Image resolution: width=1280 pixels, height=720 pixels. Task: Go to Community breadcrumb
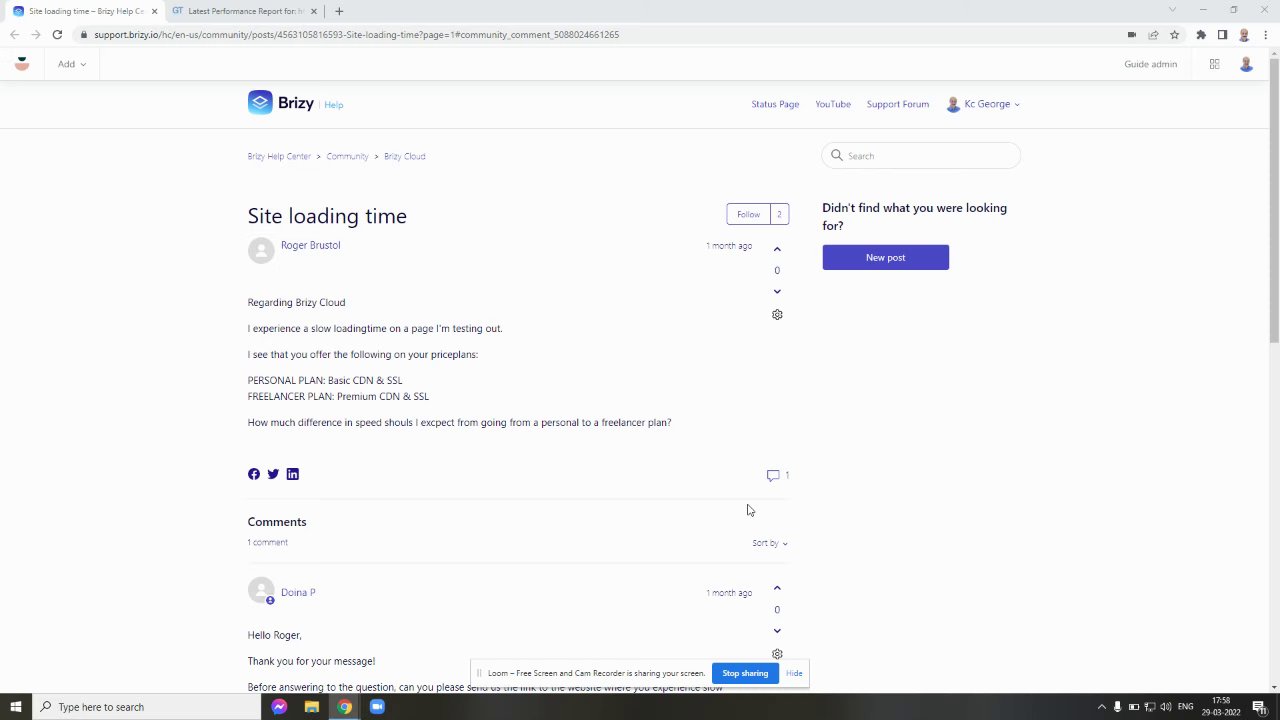pyautogui.click(x=347, y=156)
